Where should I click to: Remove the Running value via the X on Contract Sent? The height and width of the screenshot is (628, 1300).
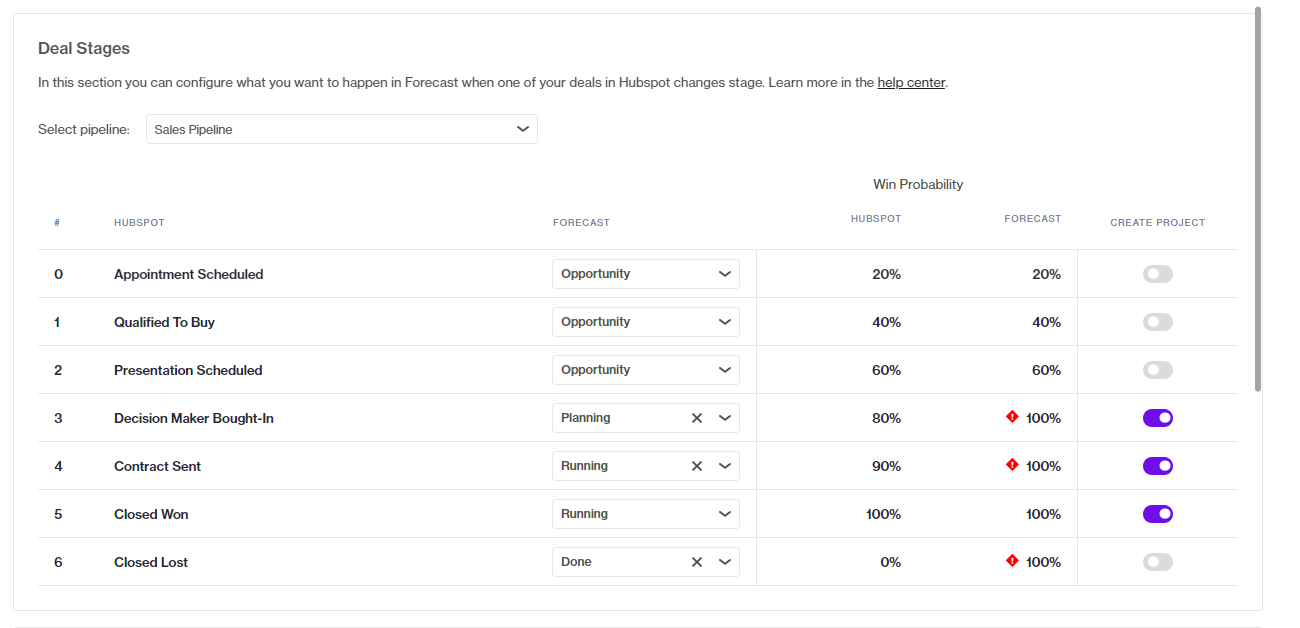(x=697, y=465)
